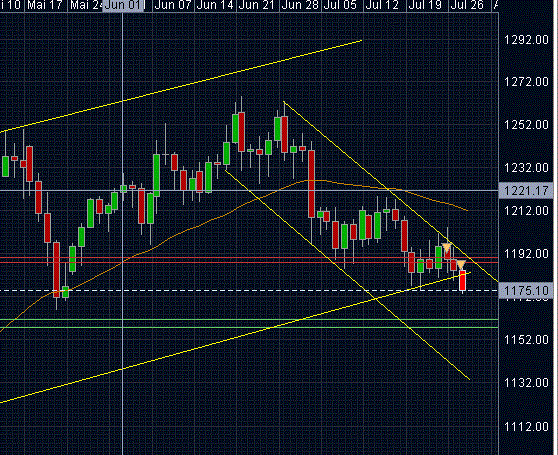Select the upper red horizontal resistance line
The height and width of the screenshot is (455, 558).
tap(249, 257)
